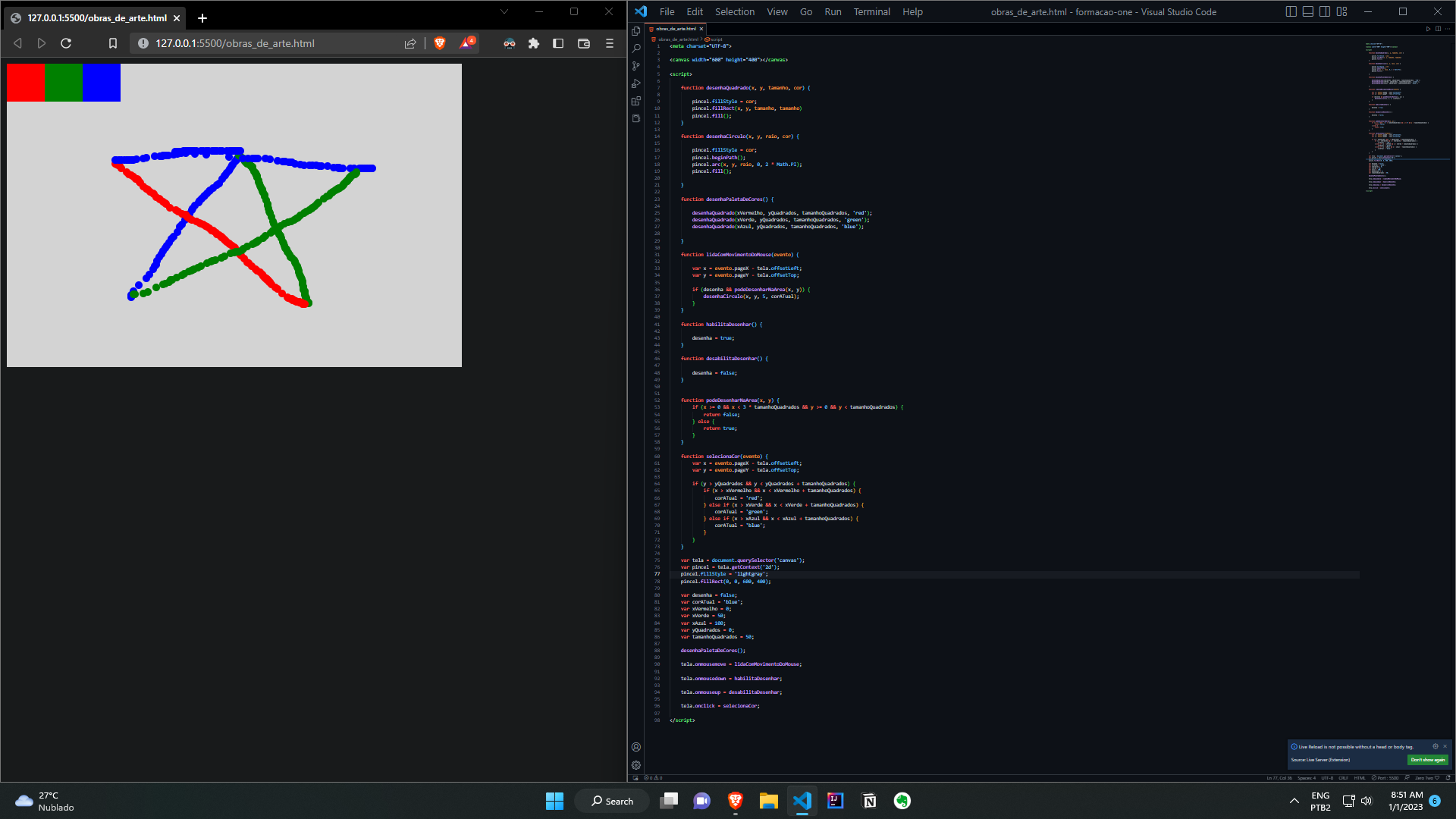This screenshot has width=1456, height=819.
Task: Click the taskbar Search box
Action: pos(612,801)
